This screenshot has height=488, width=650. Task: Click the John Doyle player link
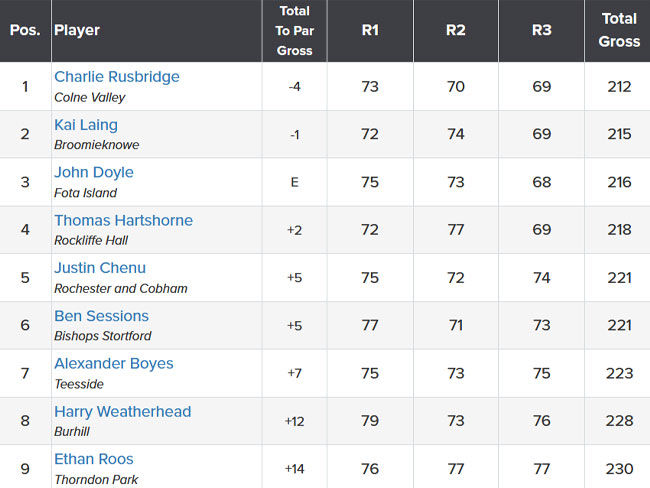[x=94, y=172]
